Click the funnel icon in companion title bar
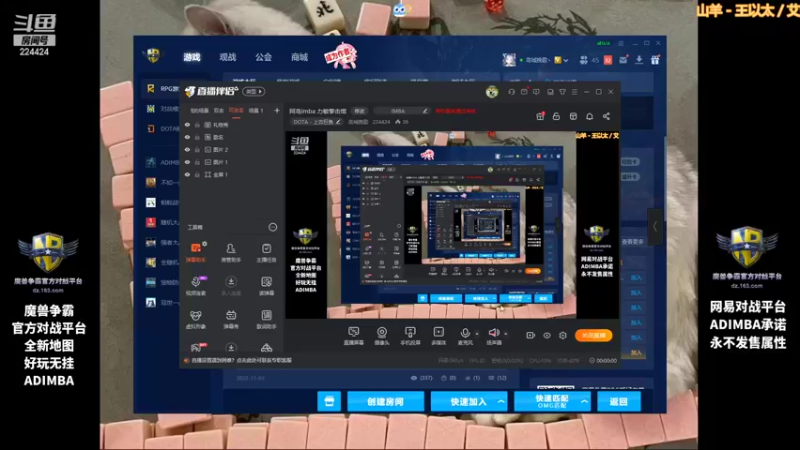Screen dimensions: 800x450 pos(562,92)
